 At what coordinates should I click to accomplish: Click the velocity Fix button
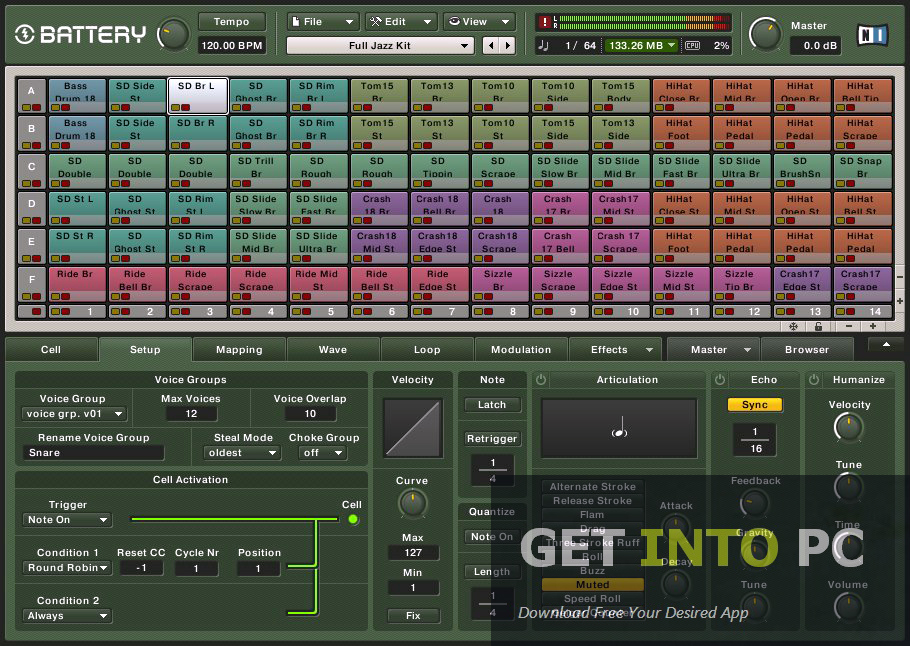pyautogui.click(x=413, y=616)
